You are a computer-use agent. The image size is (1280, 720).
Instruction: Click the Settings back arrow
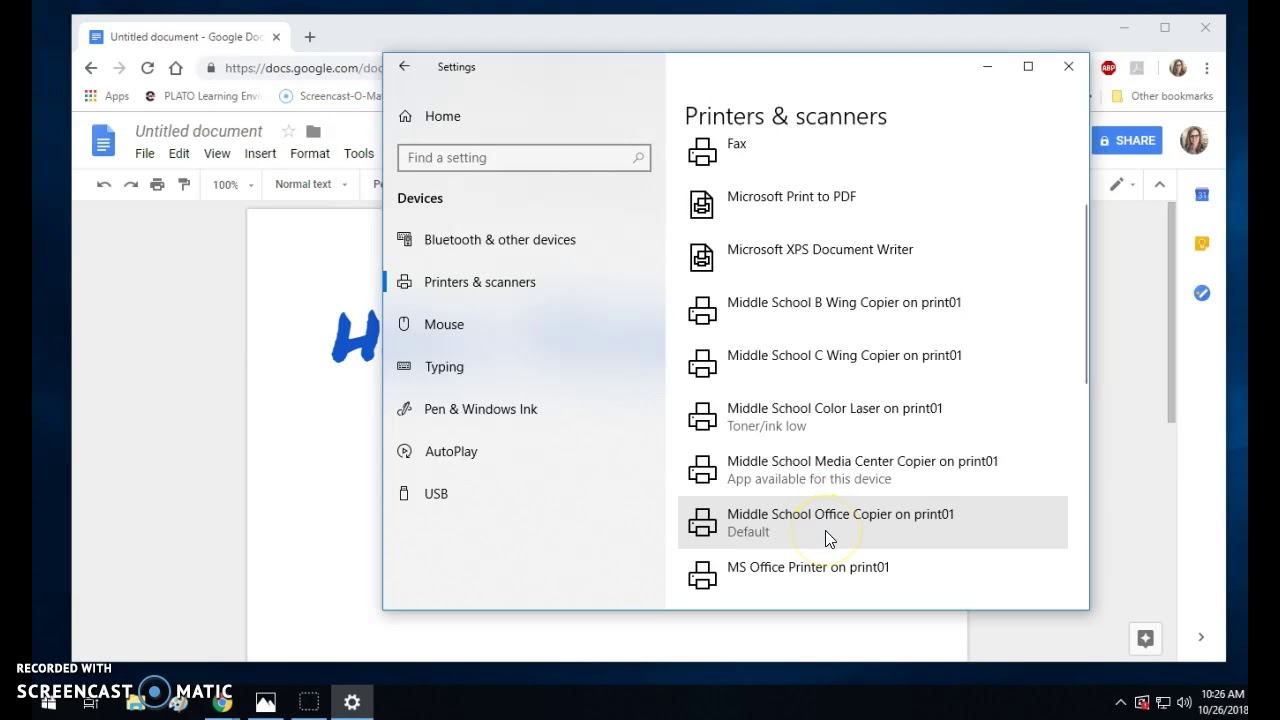point(404,67)
